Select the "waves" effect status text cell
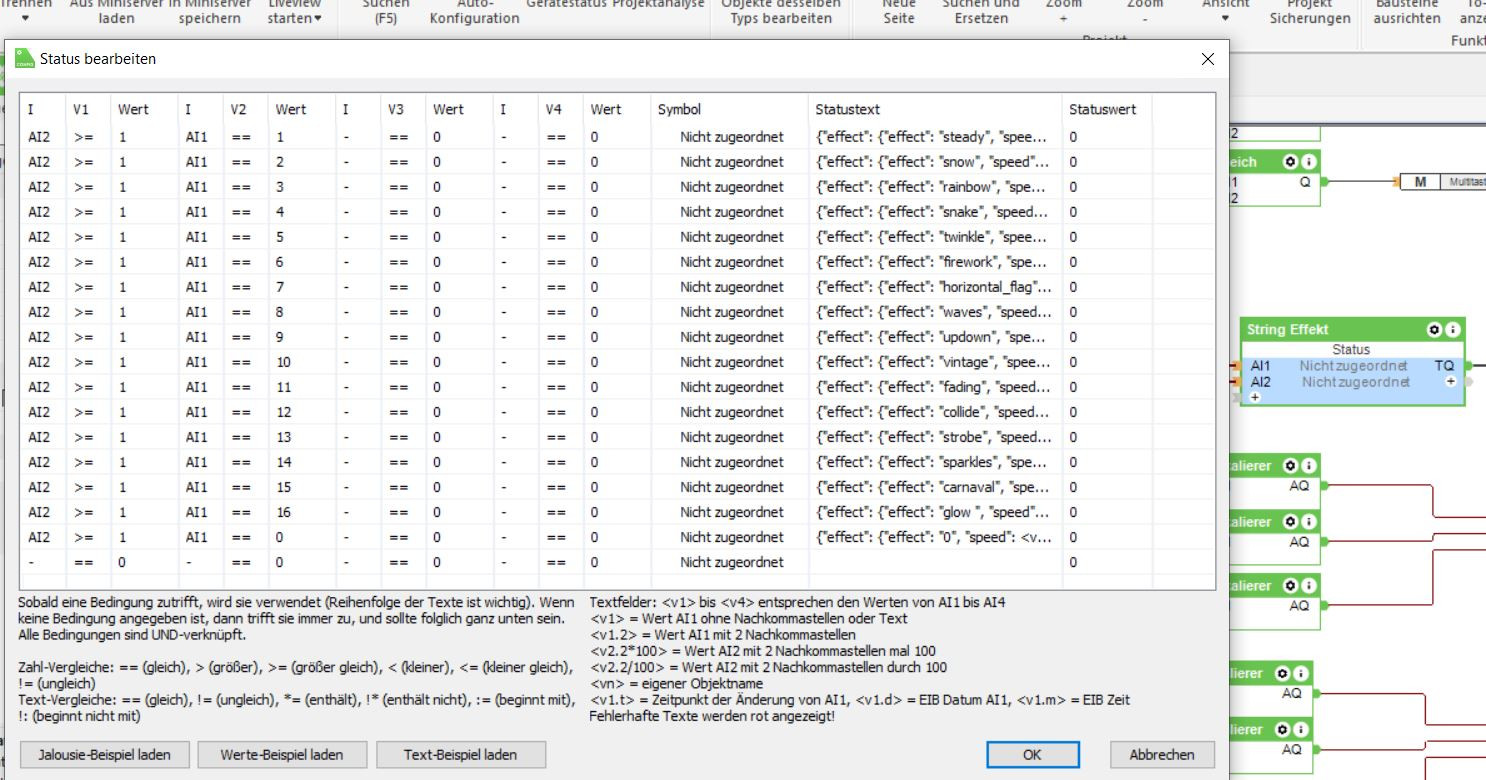The image size is (1486, 780). click(x=935, y=312)
